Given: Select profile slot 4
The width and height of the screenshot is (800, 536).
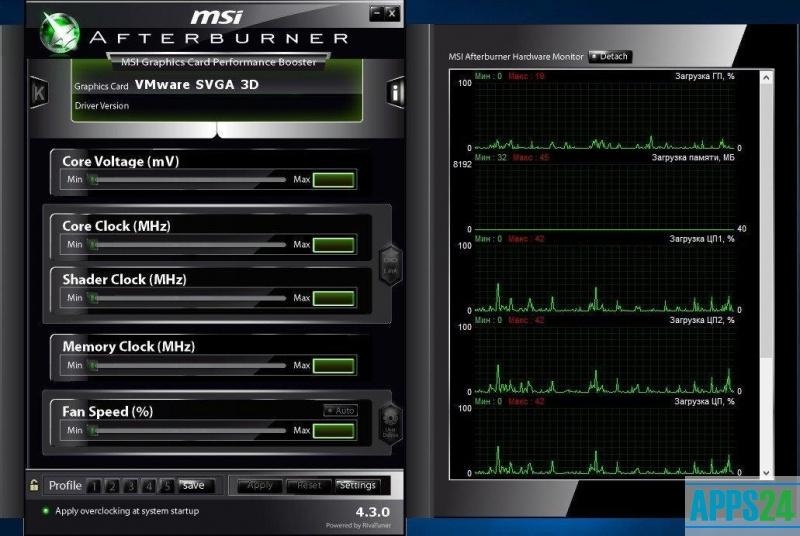Looking at the screenshot, I should pos(148,486).
